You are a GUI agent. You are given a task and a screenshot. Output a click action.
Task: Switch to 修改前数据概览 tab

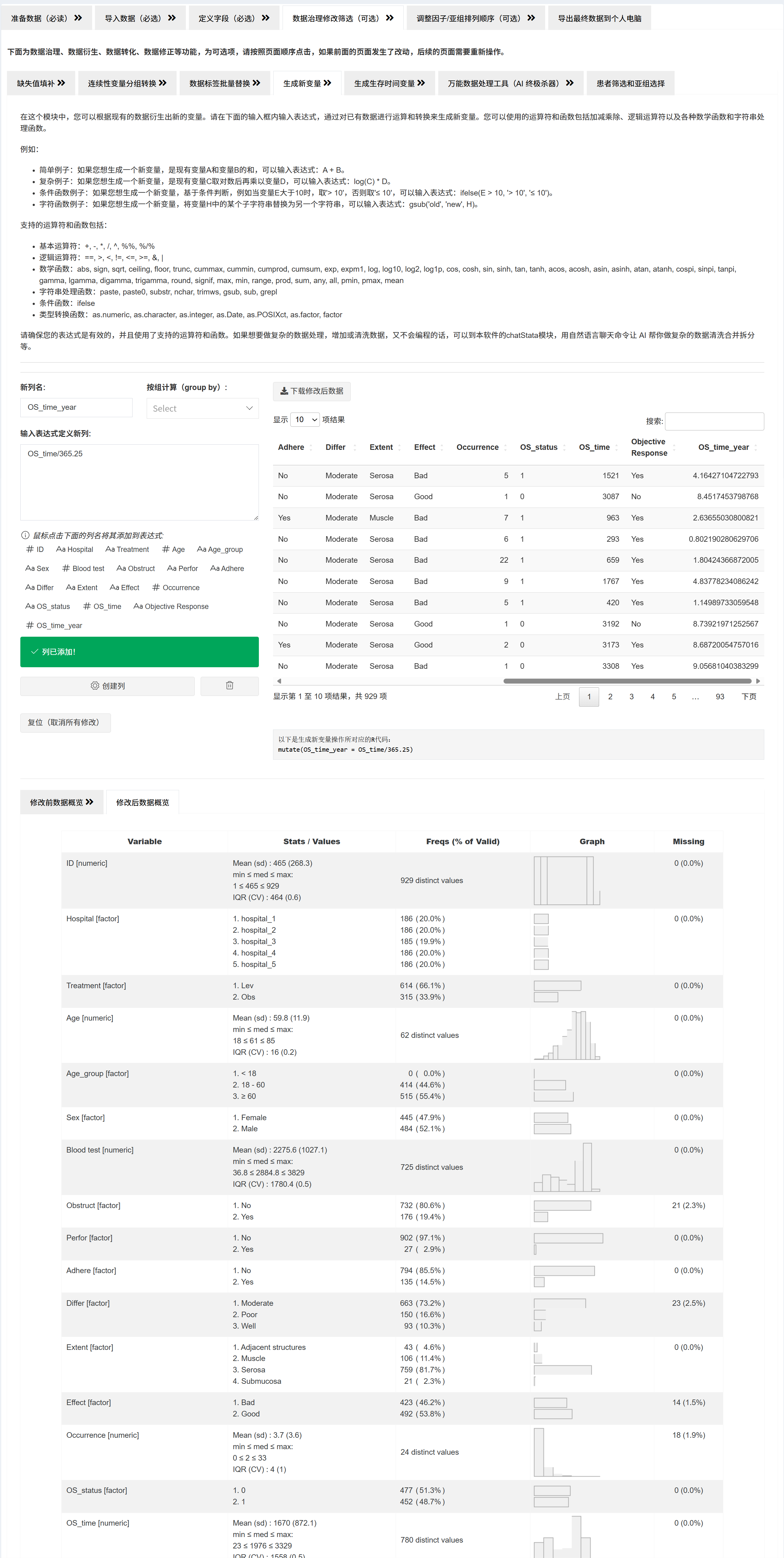coord(62,803)
